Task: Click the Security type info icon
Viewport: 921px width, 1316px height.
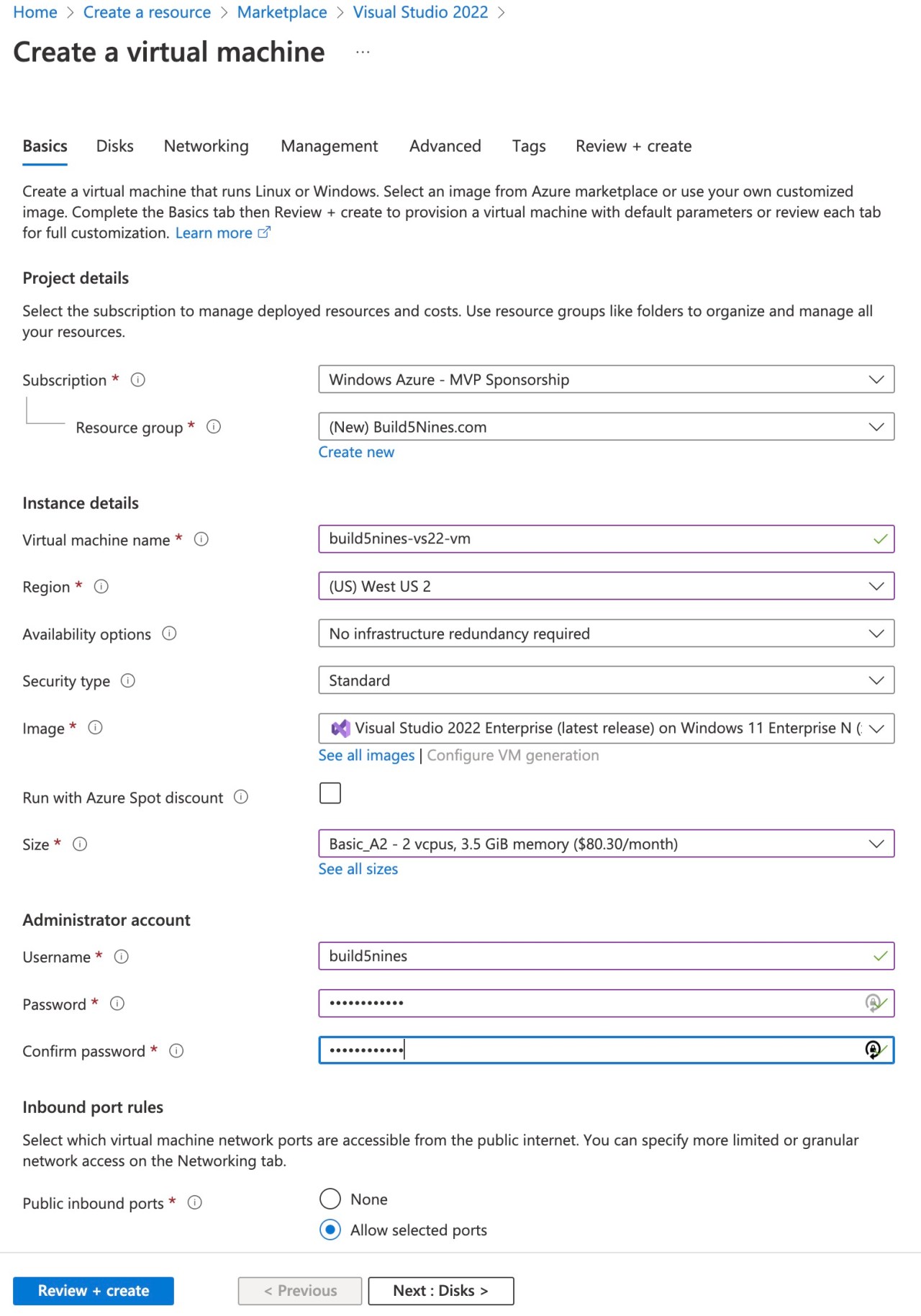Action: point(127,680)
